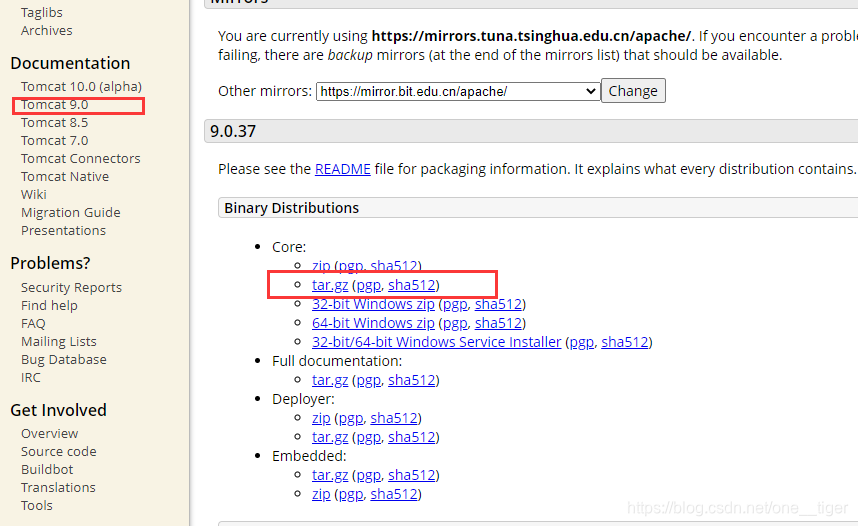Open Get Involved Overview link
The height and width of the screenshot is (526, 858).
point(49,433)
